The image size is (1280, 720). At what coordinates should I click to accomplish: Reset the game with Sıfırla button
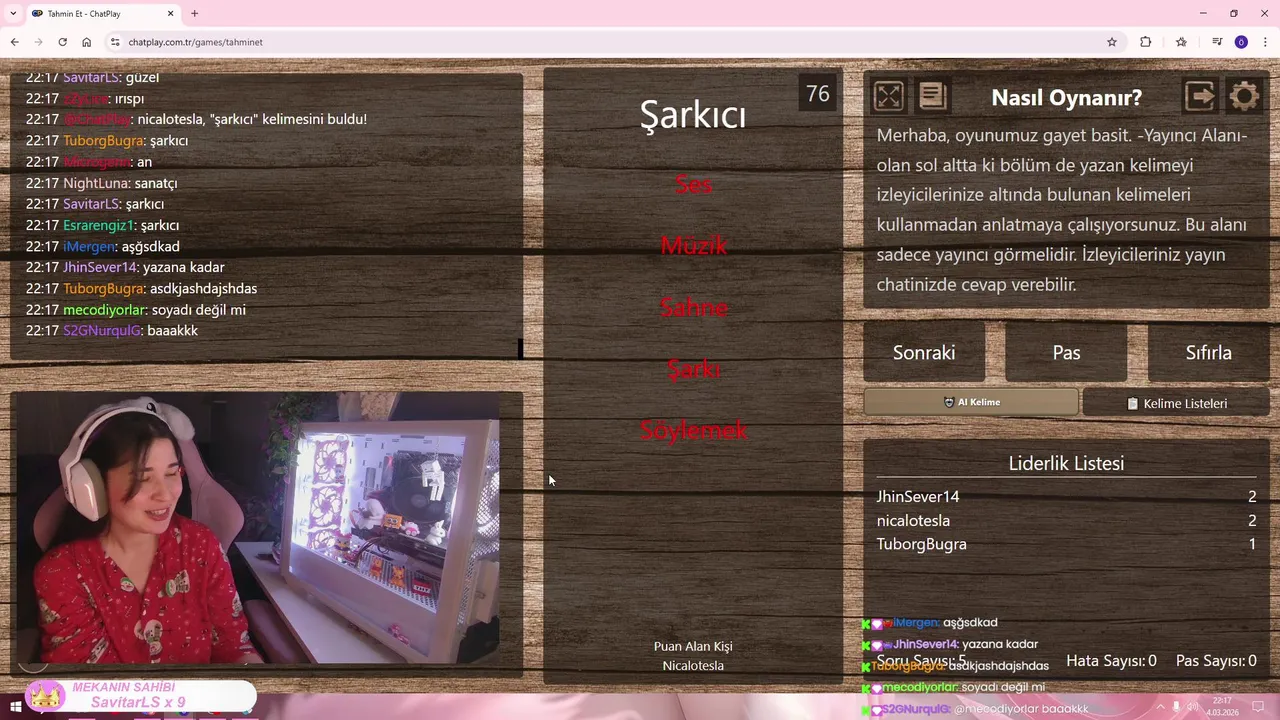coord(1208,352)
